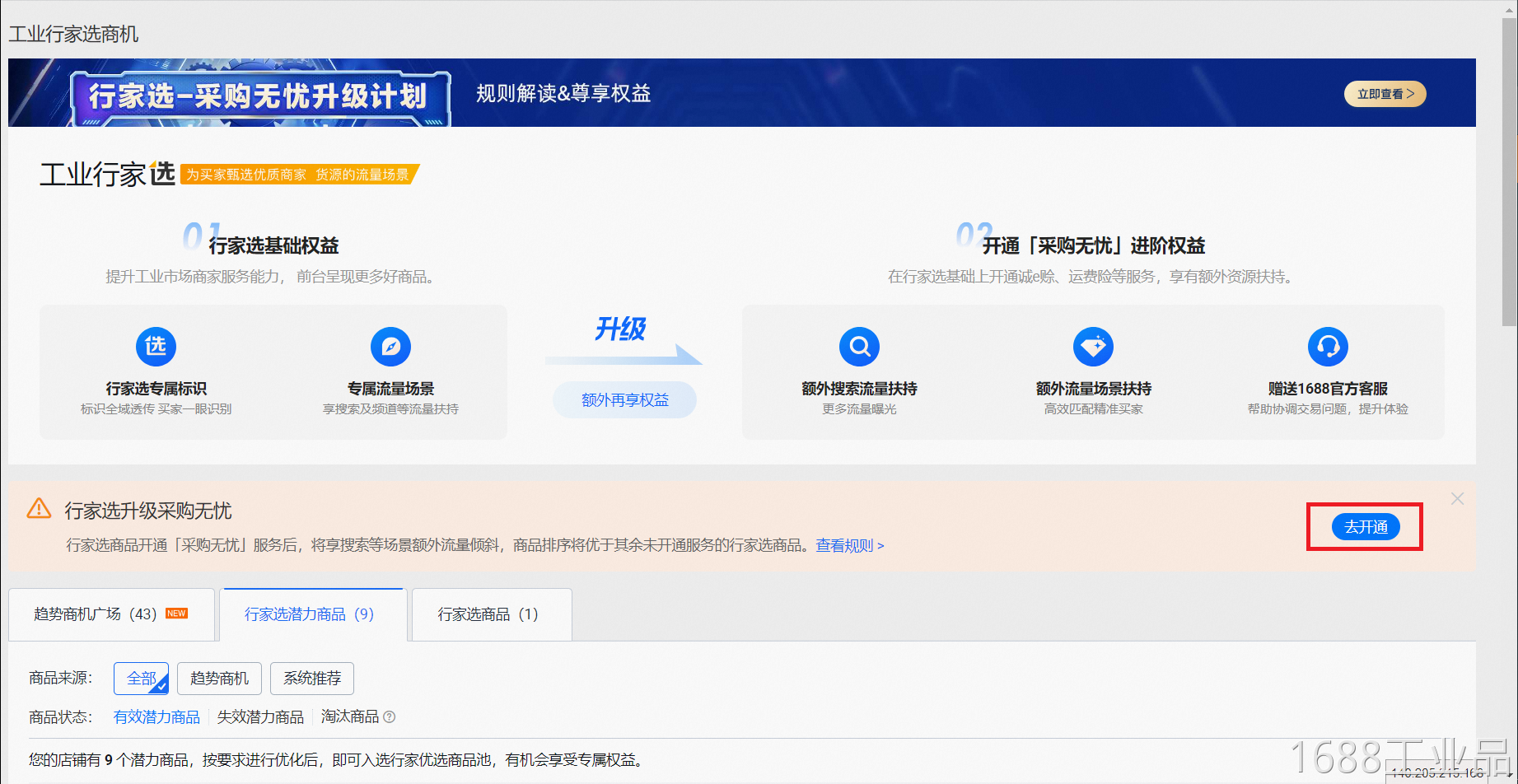Click 立即查看 on the top banner
This screenshot has height=784, width=1518.
pos(1385,94)
